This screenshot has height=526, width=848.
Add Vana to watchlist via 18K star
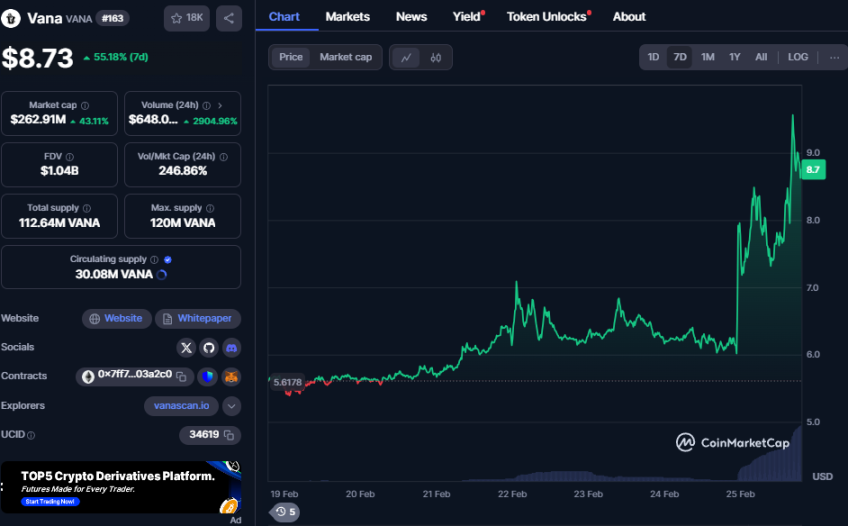[186, 18]
